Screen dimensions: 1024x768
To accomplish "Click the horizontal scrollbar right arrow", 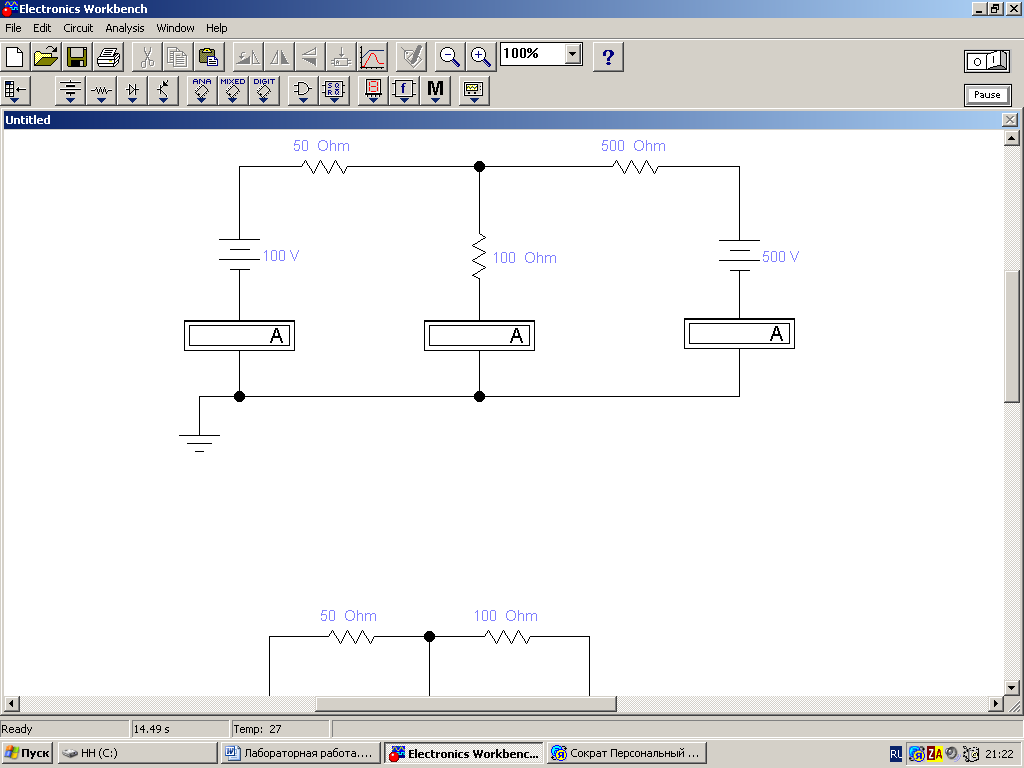I will 995,704.
